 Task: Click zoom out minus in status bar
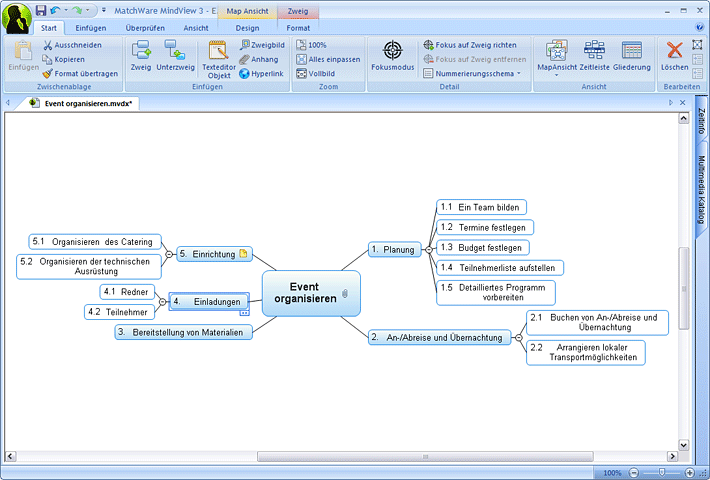coord(634,473)
